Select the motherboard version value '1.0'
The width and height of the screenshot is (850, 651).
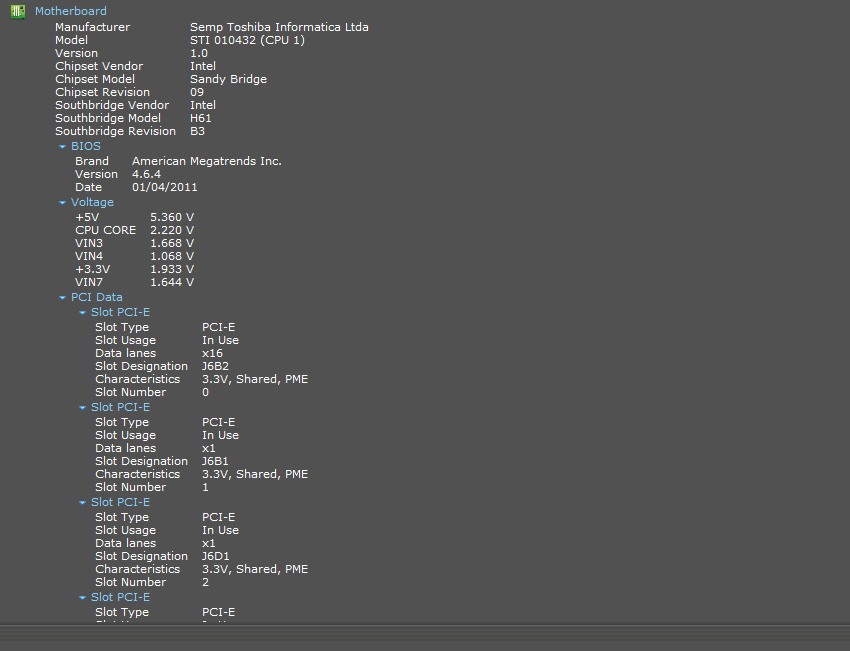click(x=199, y=53)
